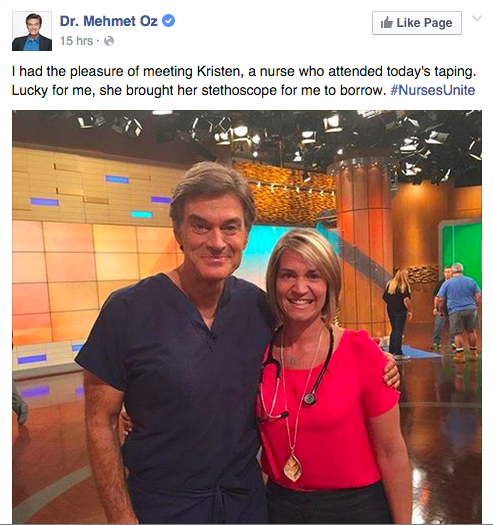Open the Dr. Mehmet Oz page name link
Image resolution: width=493 pixels, height=525 pixels.
[109, 21]
